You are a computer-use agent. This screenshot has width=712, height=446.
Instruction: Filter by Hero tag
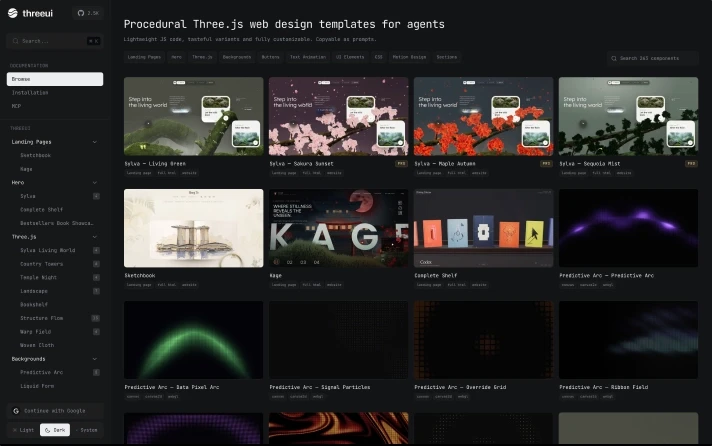click(176, 57)
